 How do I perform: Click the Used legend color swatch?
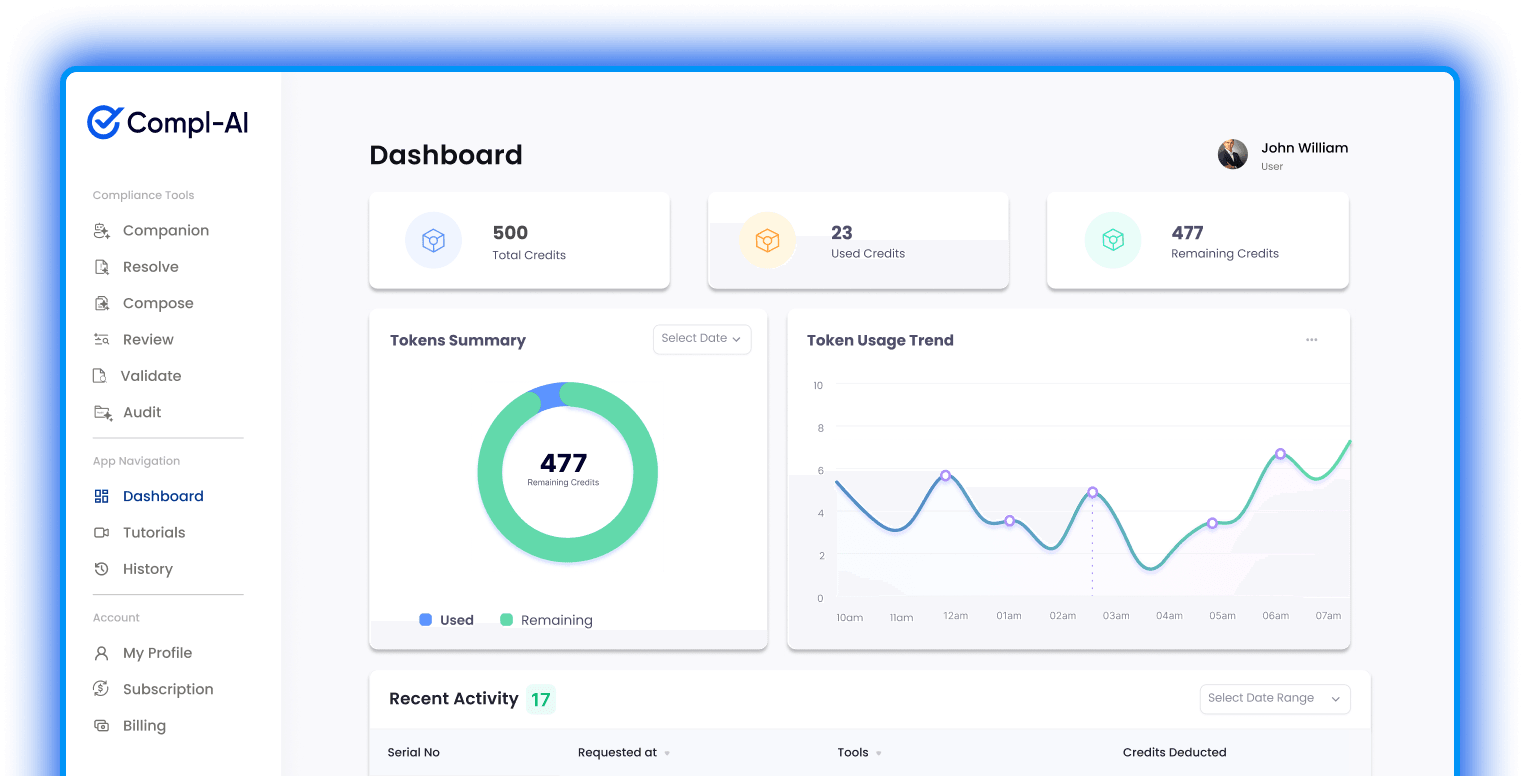click(x=426, y=620)
